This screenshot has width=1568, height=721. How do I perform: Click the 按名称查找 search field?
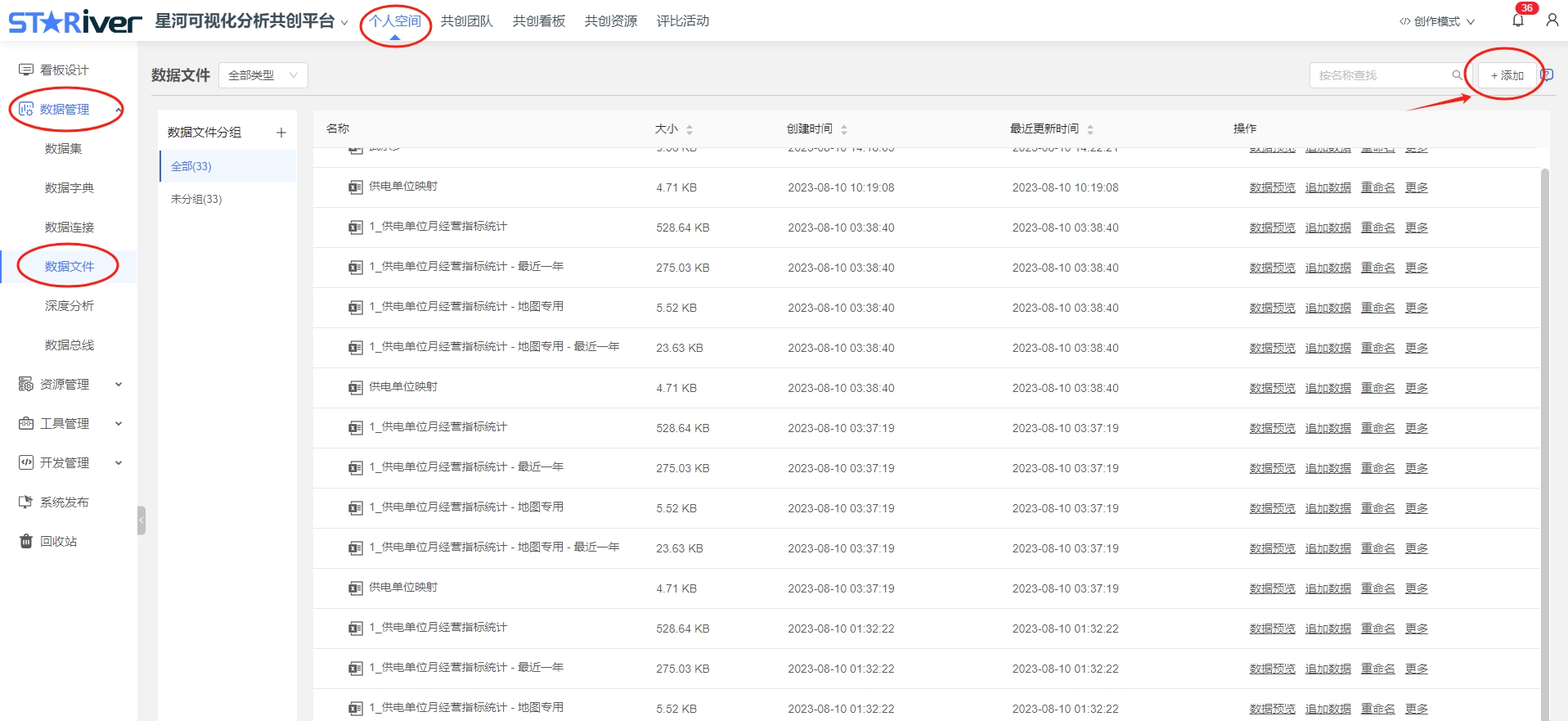1381,75
